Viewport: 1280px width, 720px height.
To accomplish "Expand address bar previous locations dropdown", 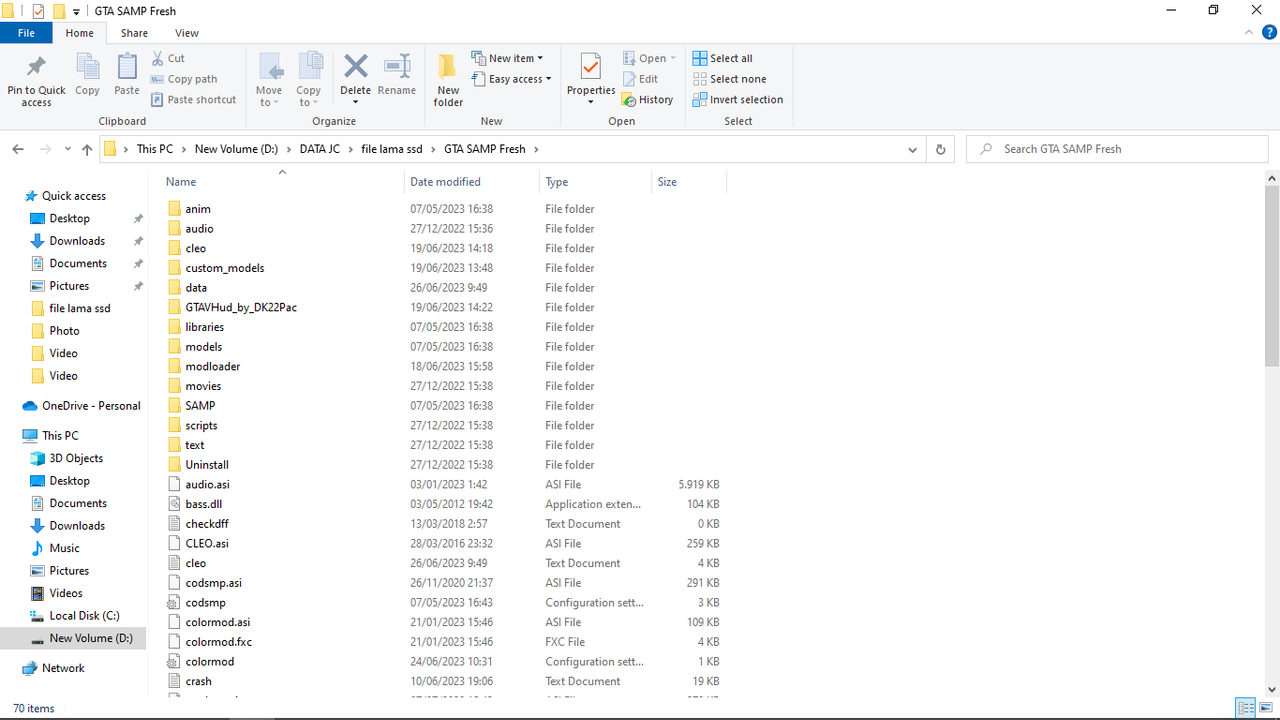I will click(x=912, y=149).
